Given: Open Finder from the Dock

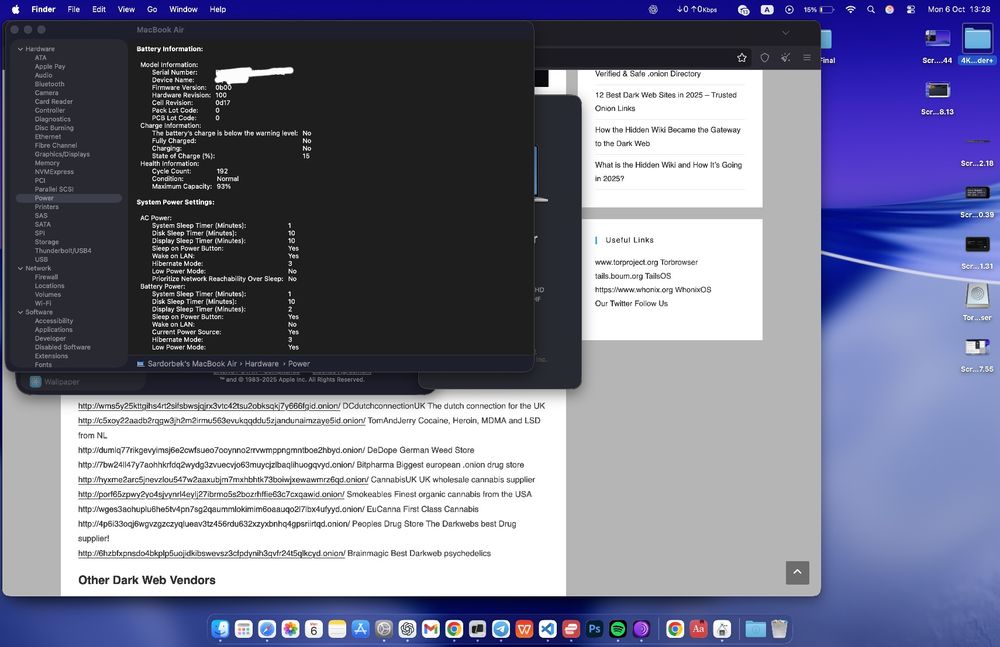Looking at the screenshot, I should pos(220,629).
